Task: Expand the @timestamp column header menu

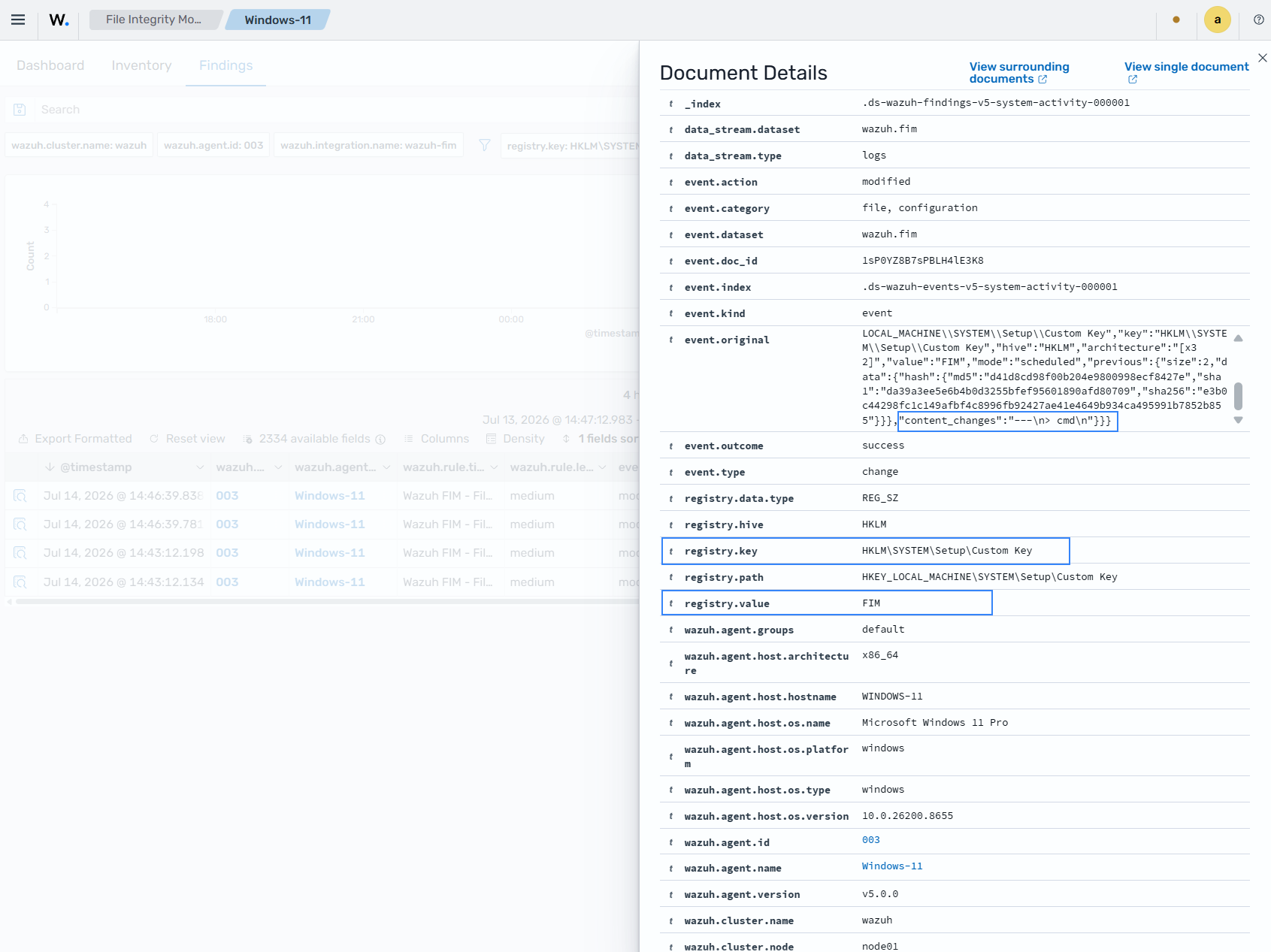Action: coord(200,467)
